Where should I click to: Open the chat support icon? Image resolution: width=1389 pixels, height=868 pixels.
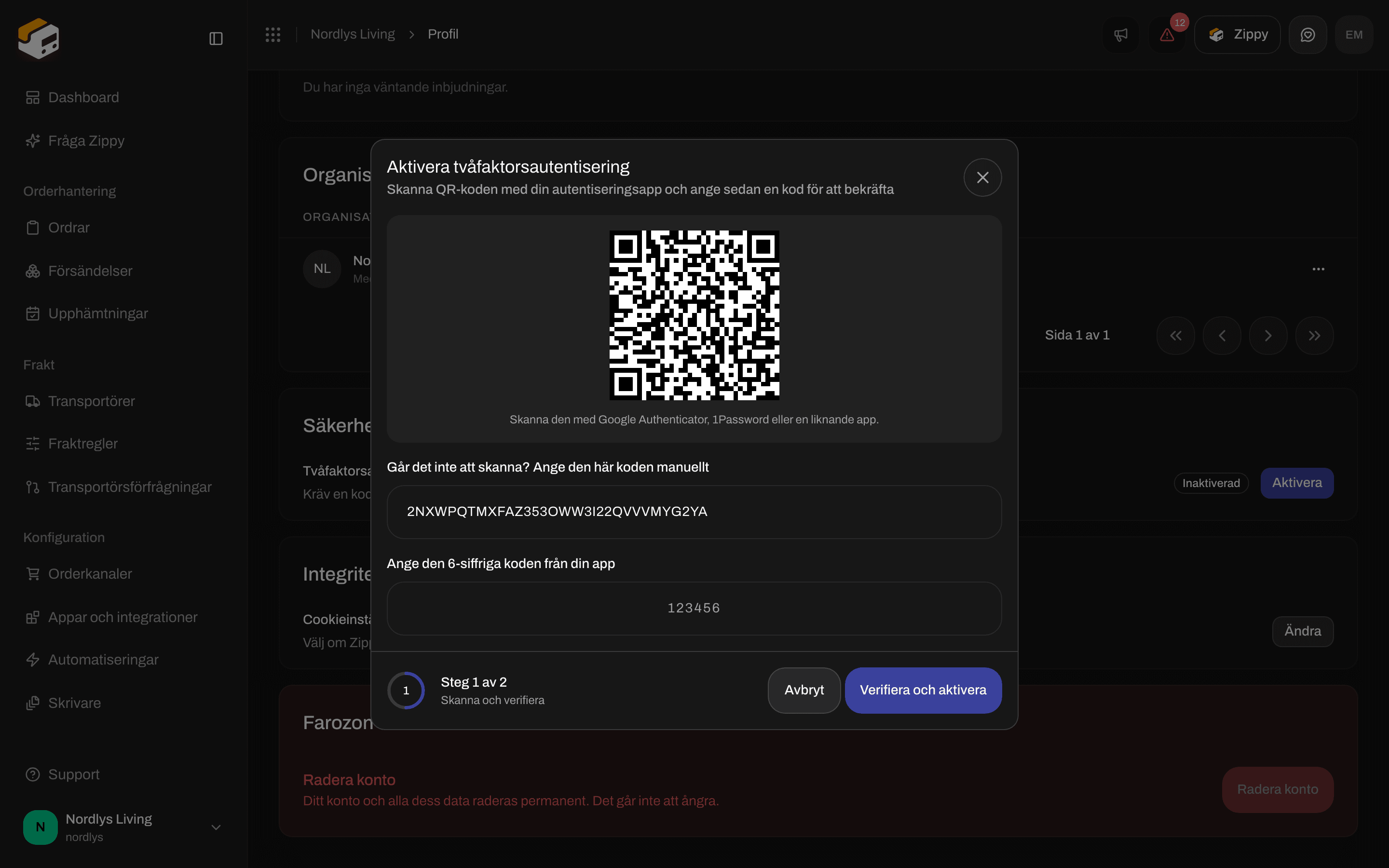(x=1307, y=34)
